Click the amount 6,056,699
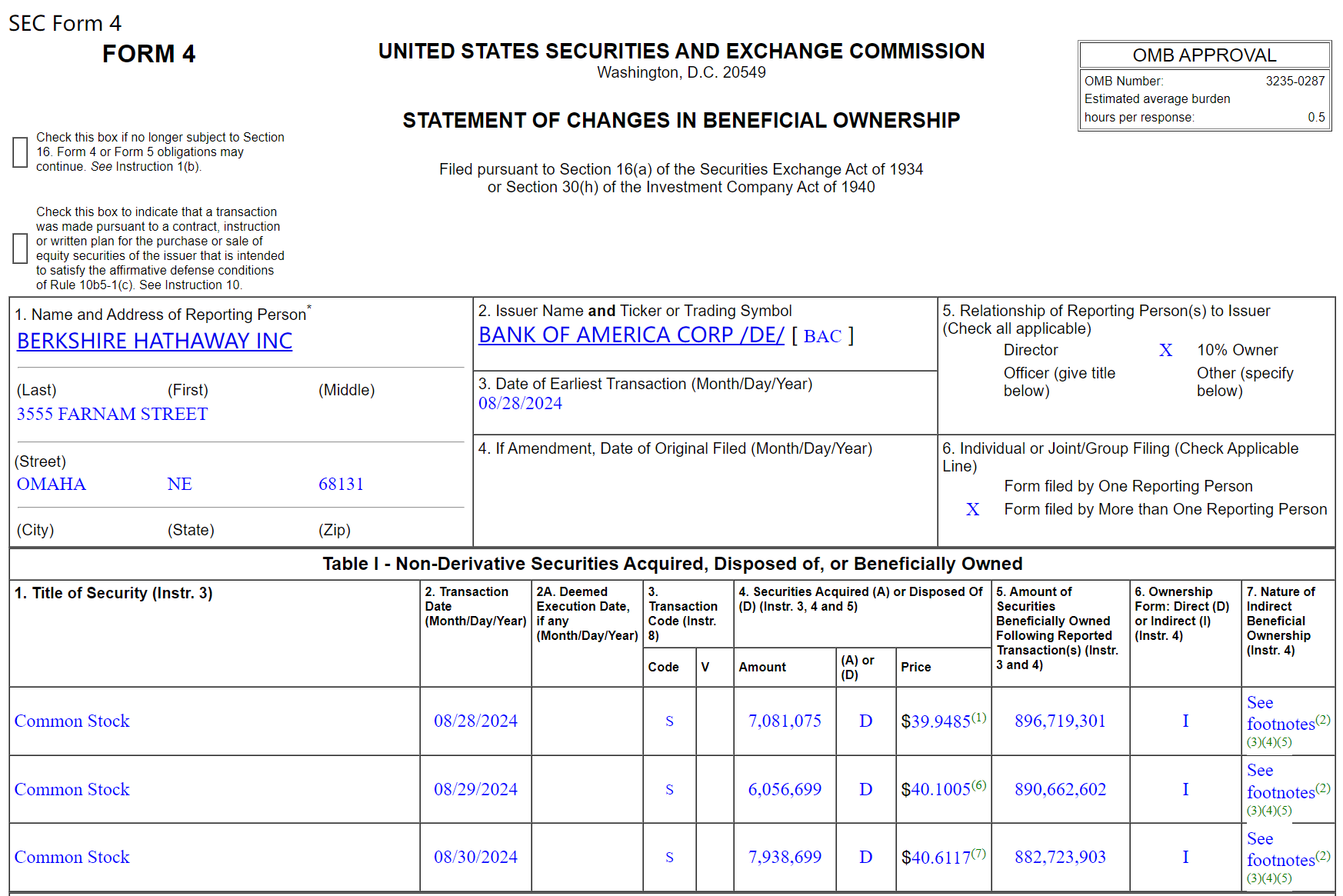Viewport: 1343px width, 896px height. coord(785,789)
